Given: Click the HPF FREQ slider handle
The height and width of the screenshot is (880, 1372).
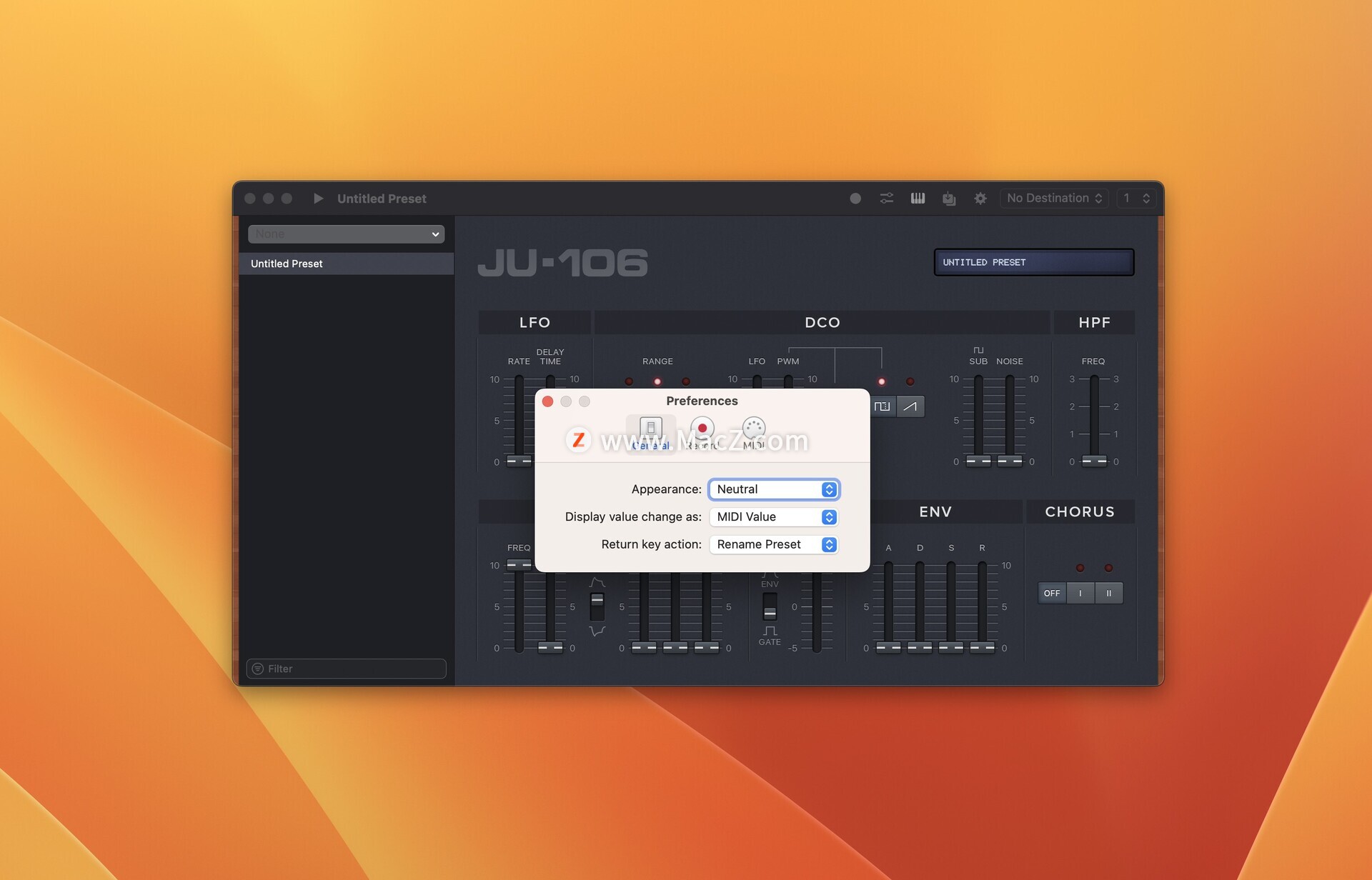Looking at the screenshot, I should point(1094,461).
